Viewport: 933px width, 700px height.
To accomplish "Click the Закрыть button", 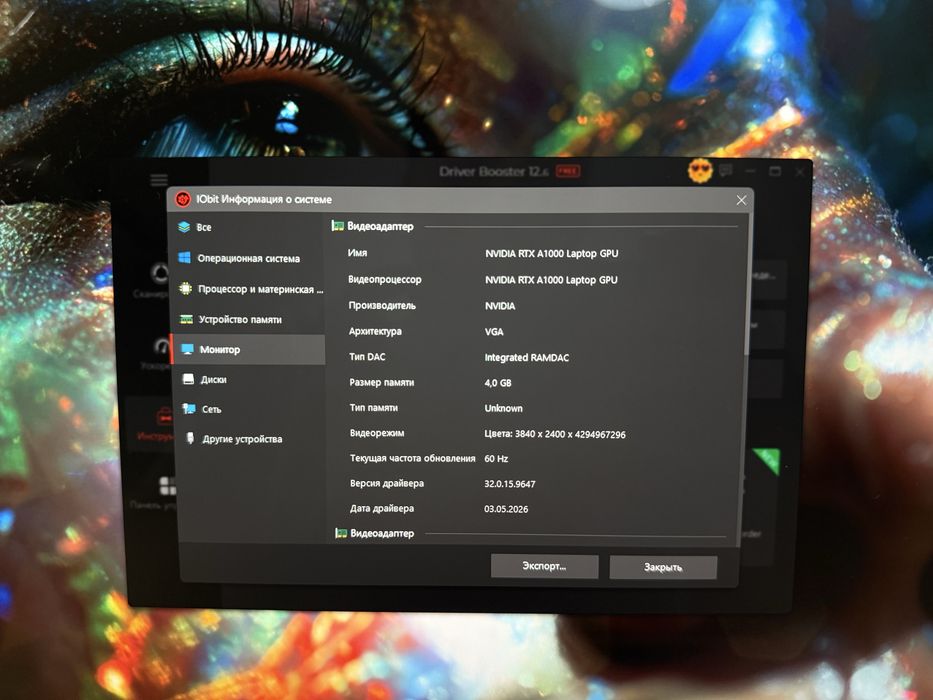I will point(663,567).
